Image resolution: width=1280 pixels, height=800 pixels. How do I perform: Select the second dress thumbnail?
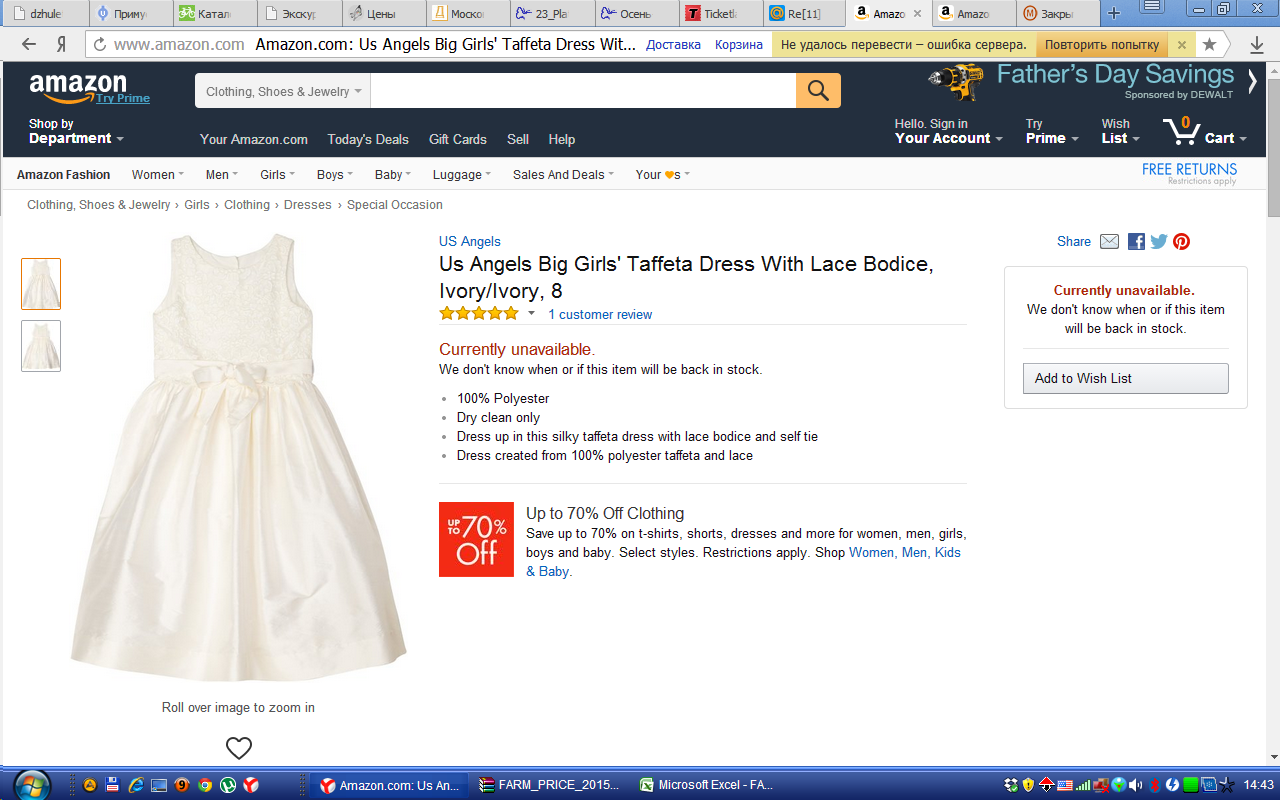tap(41, 346)
